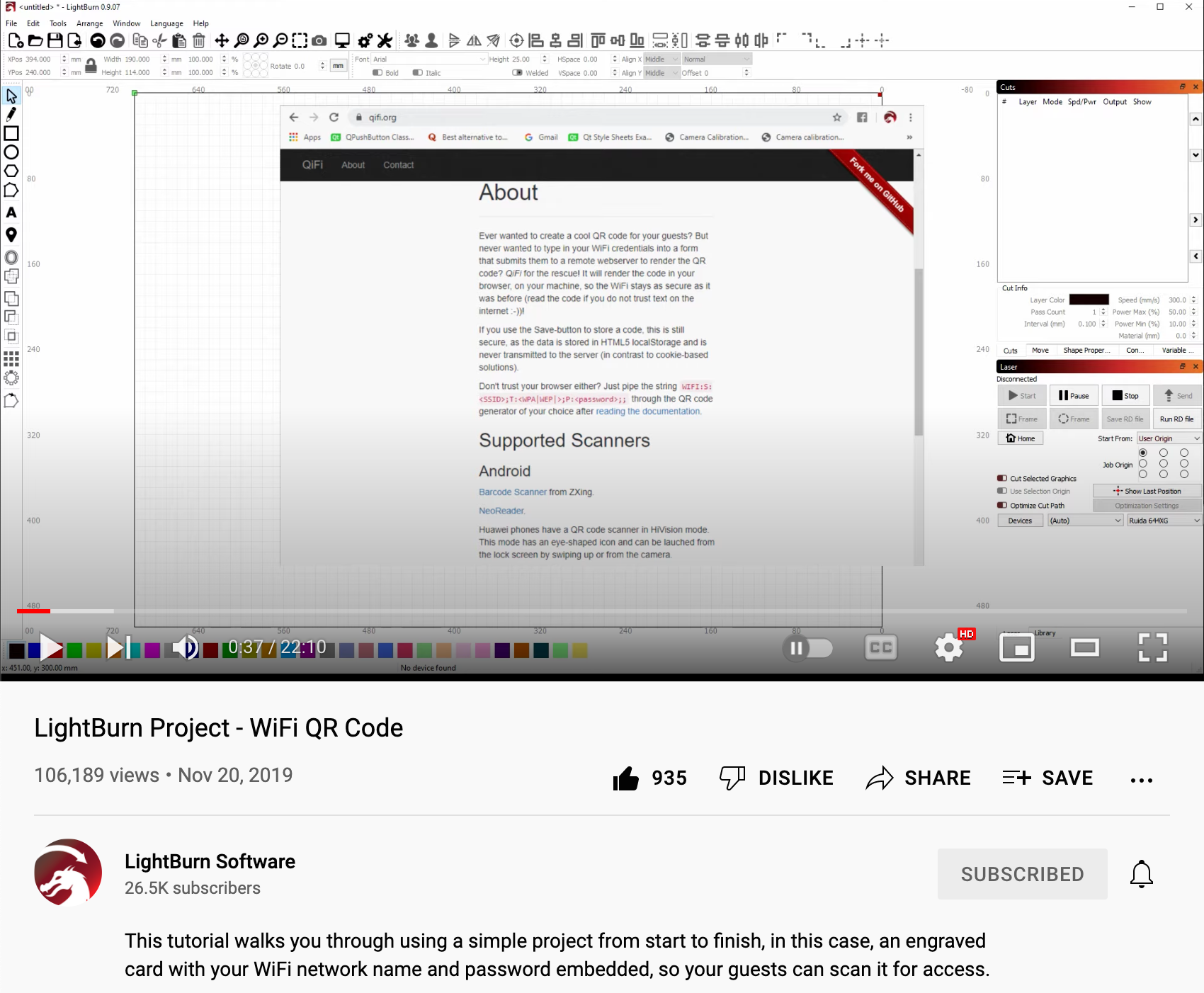Toggle the Welded switch

coord(518,73)
